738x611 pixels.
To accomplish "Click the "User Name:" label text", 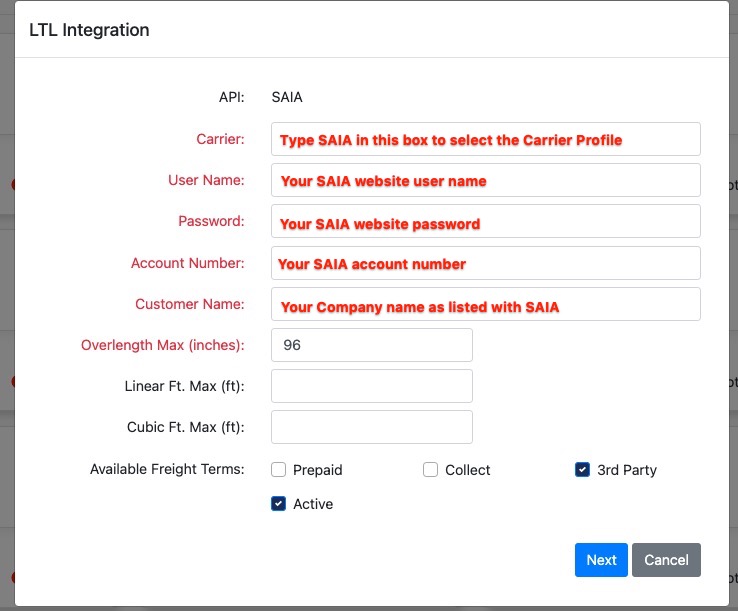I will tap(206, 180).
